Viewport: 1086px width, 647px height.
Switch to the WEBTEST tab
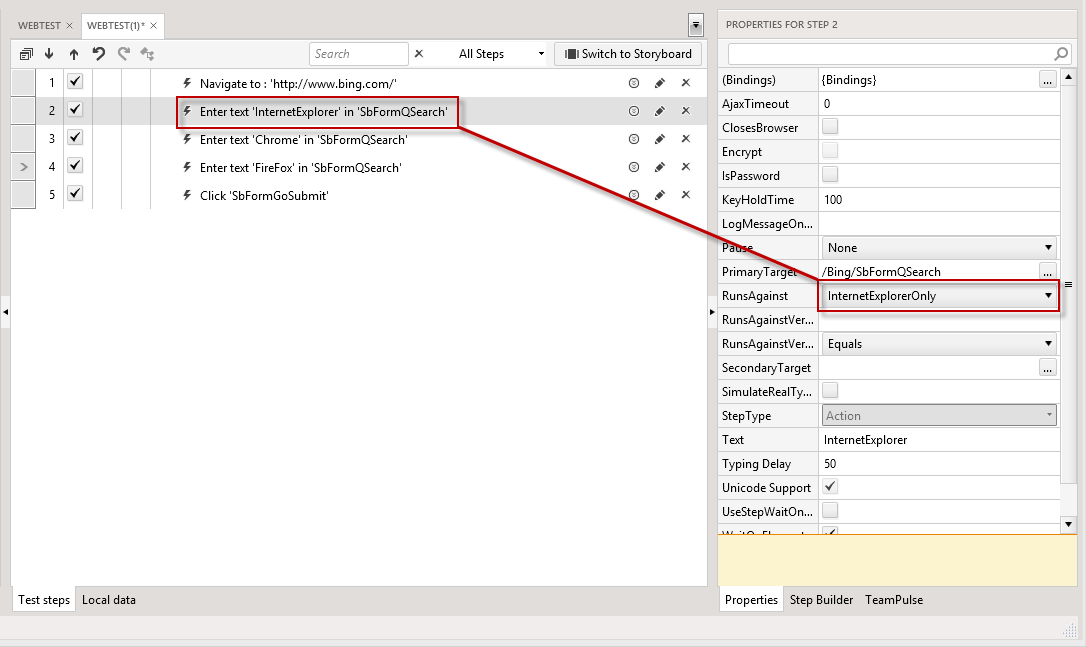click(39, 26)
